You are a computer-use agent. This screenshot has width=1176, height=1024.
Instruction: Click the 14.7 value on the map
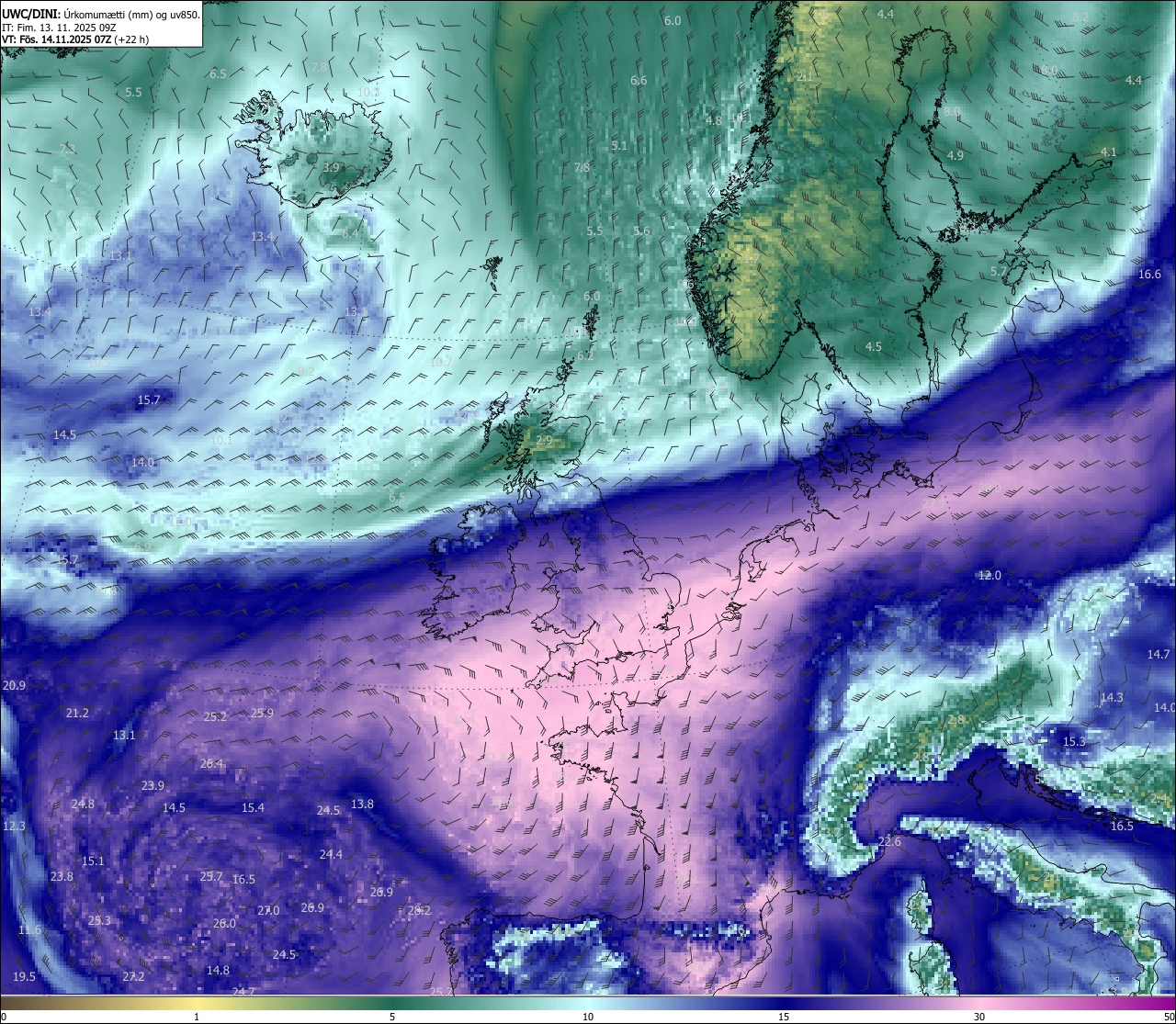[1159, 654]
